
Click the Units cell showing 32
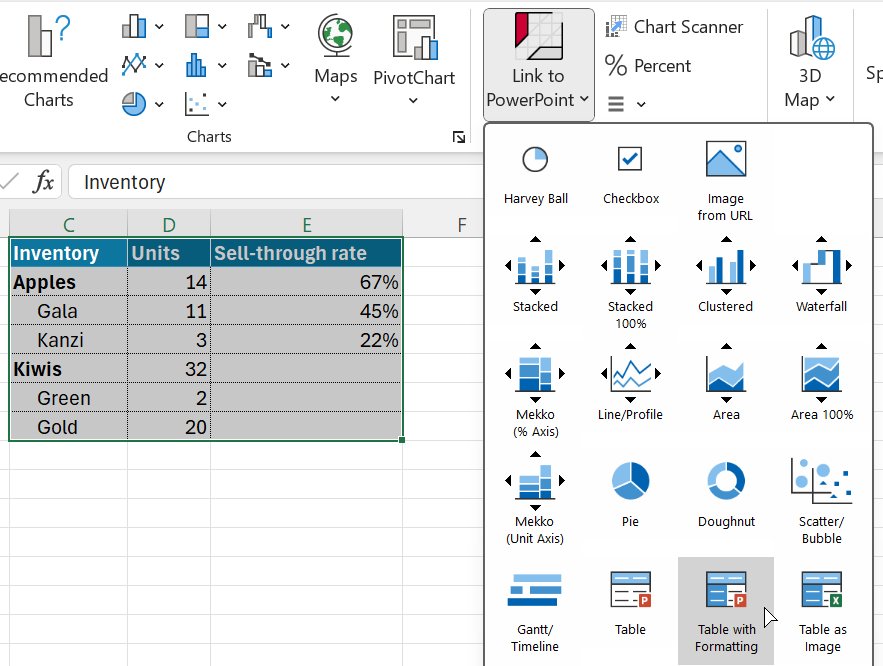pos(169,369)
